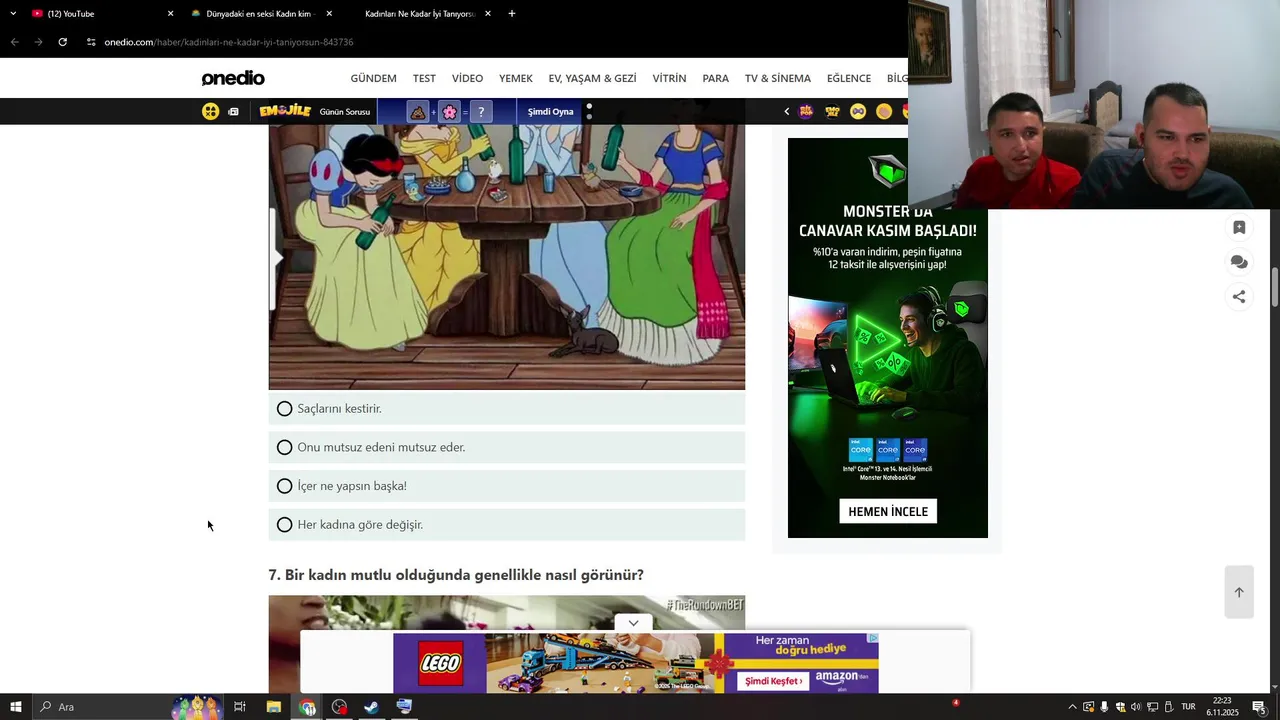This screenshot has height=720, width=1280.
Task: Show hidden system tray icons
Action: click(x=1072, y=707)
